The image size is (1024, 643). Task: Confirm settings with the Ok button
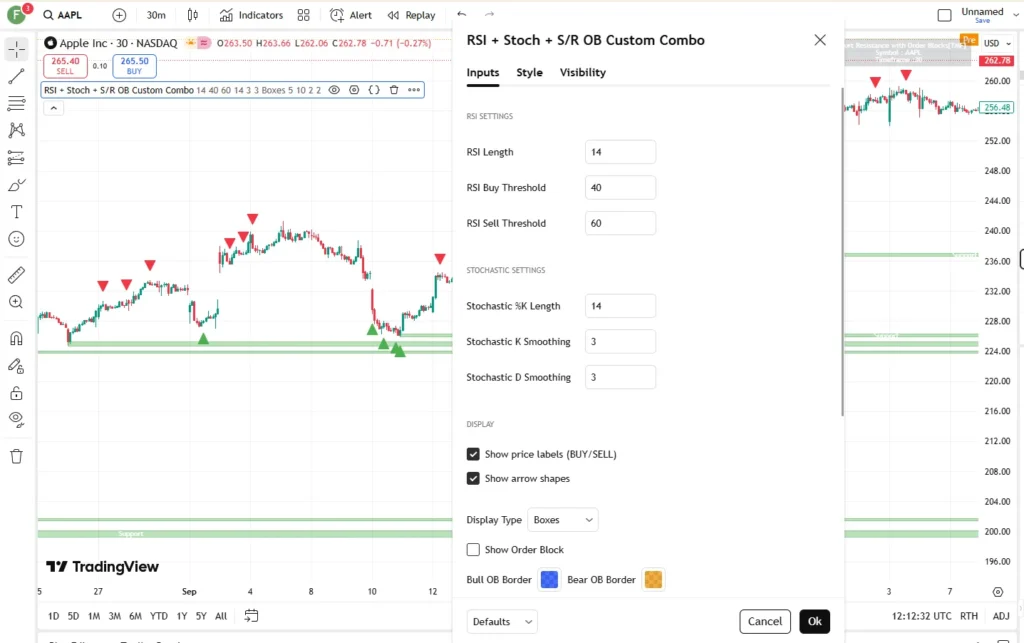tap(814, 621)
